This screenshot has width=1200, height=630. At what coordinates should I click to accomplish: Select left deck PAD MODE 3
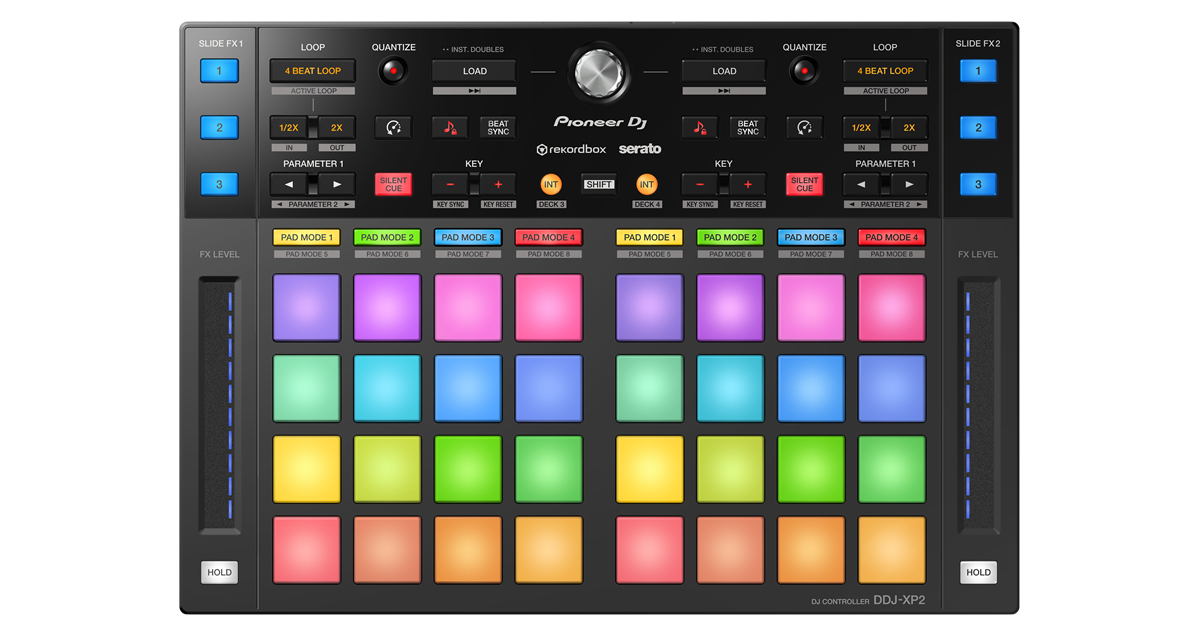click(468, 238)
